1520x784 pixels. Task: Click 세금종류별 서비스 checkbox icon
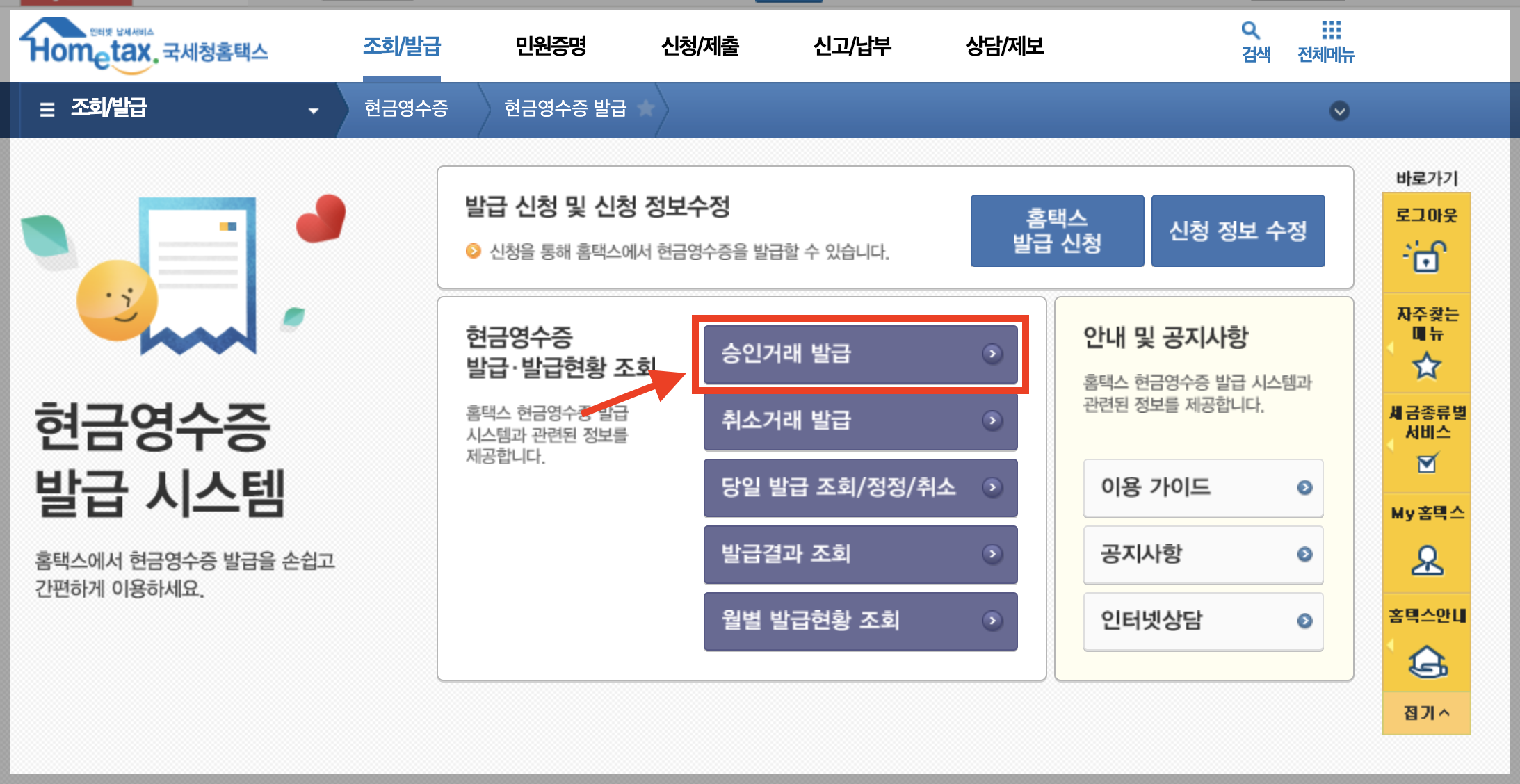pos(1427,462)
